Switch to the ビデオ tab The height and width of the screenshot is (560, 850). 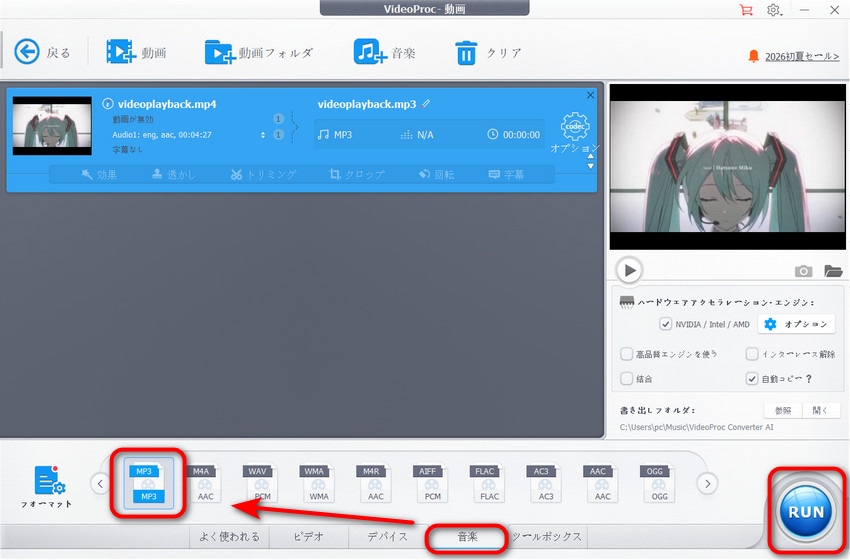308,537
